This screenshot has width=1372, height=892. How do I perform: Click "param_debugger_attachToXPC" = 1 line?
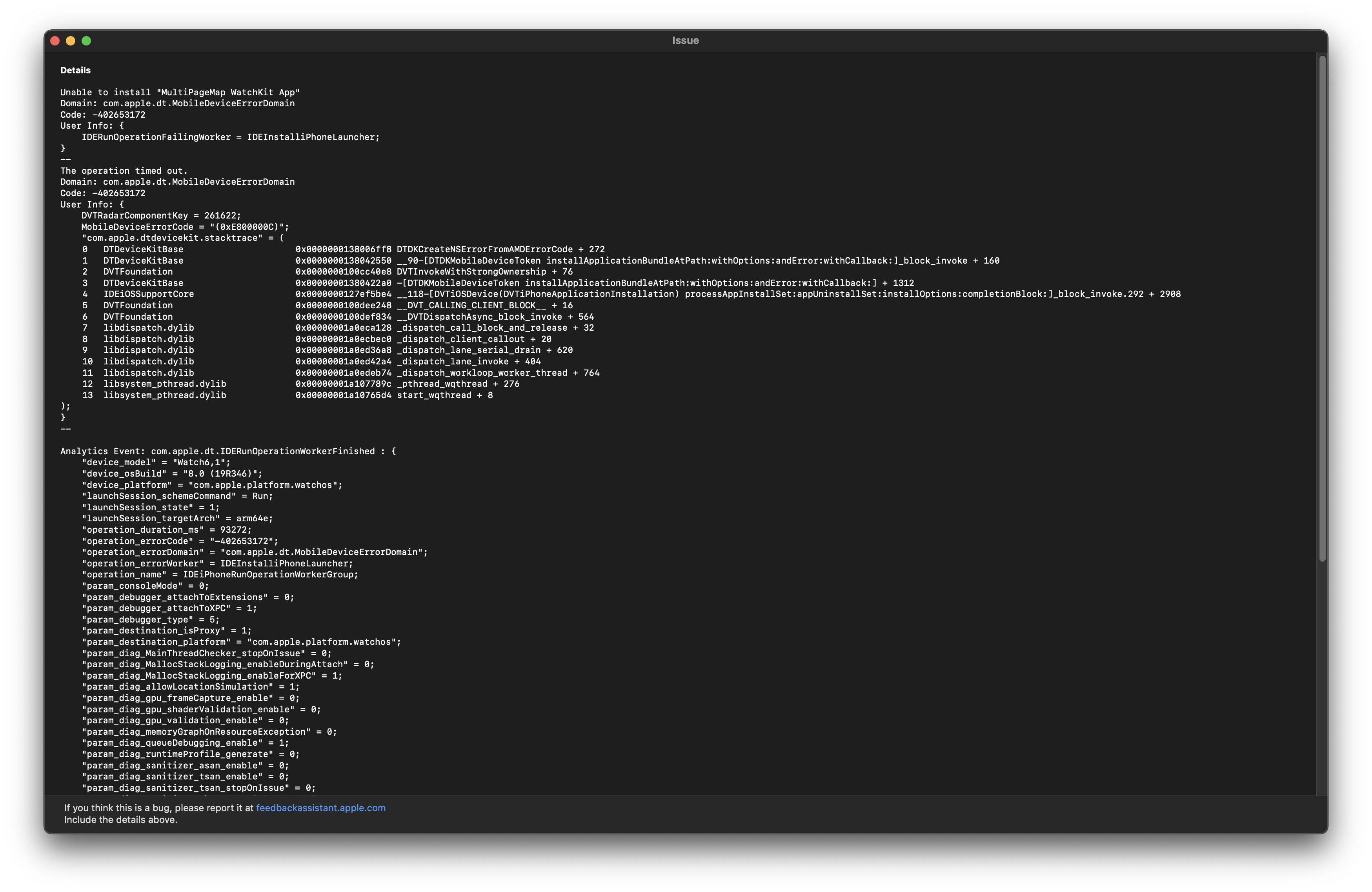click(x=169, y=608)
